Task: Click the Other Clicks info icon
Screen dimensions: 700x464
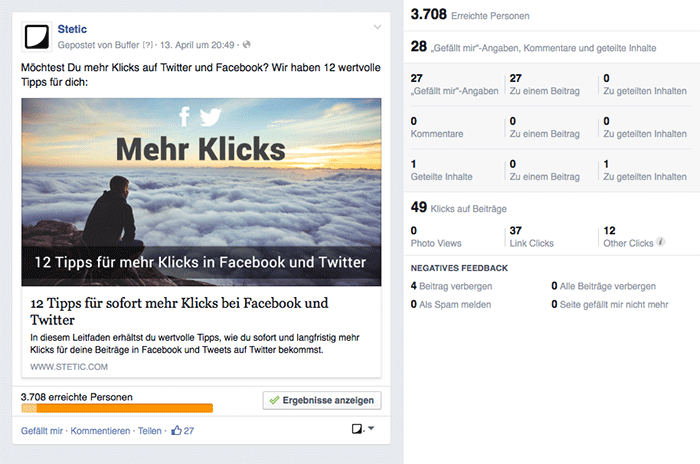Action: [x=661, y=242]
